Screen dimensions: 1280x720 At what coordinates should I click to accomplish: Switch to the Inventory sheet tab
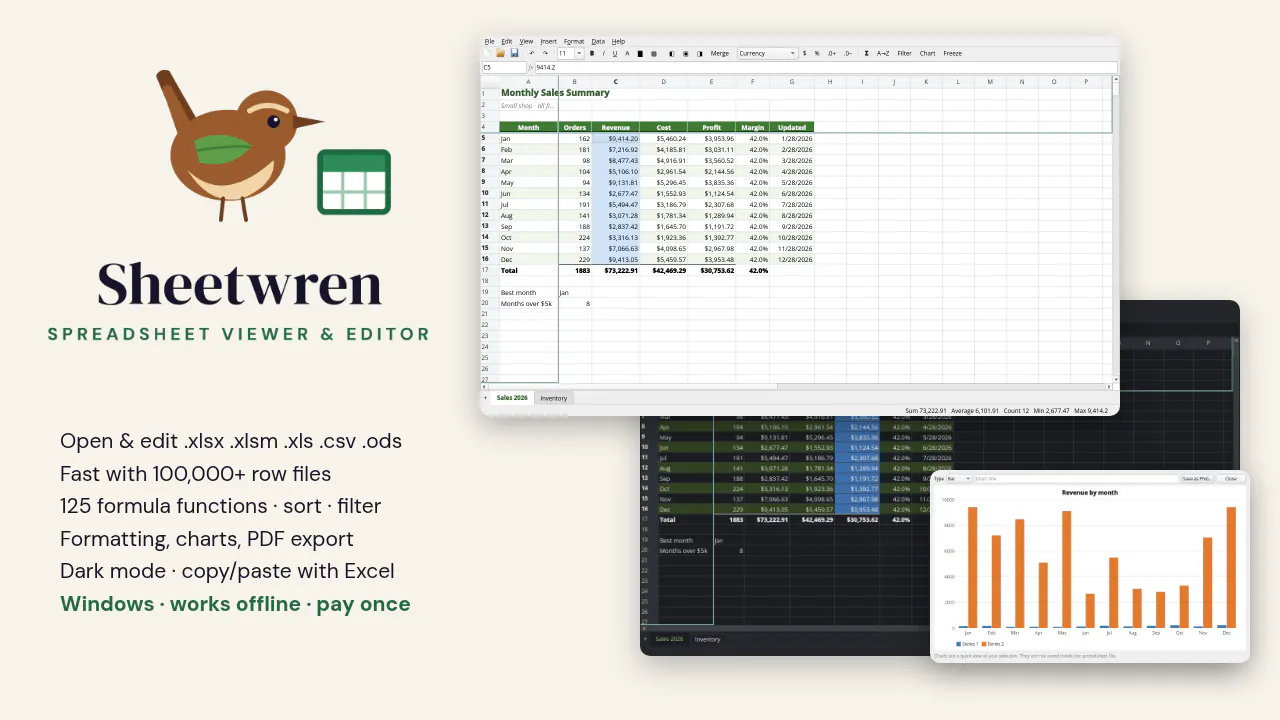(553, 398)
